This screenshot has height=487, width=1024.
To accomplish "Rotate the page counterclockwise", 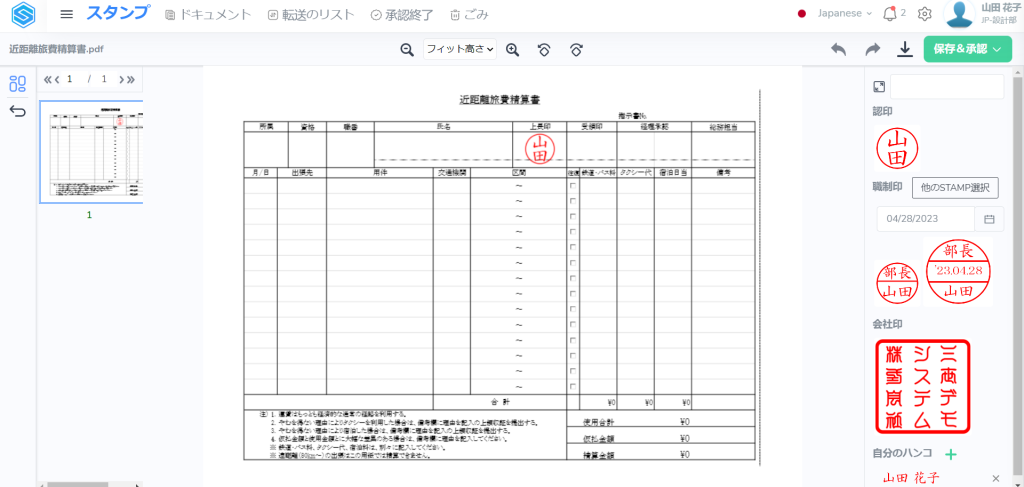I will point(544,49).
